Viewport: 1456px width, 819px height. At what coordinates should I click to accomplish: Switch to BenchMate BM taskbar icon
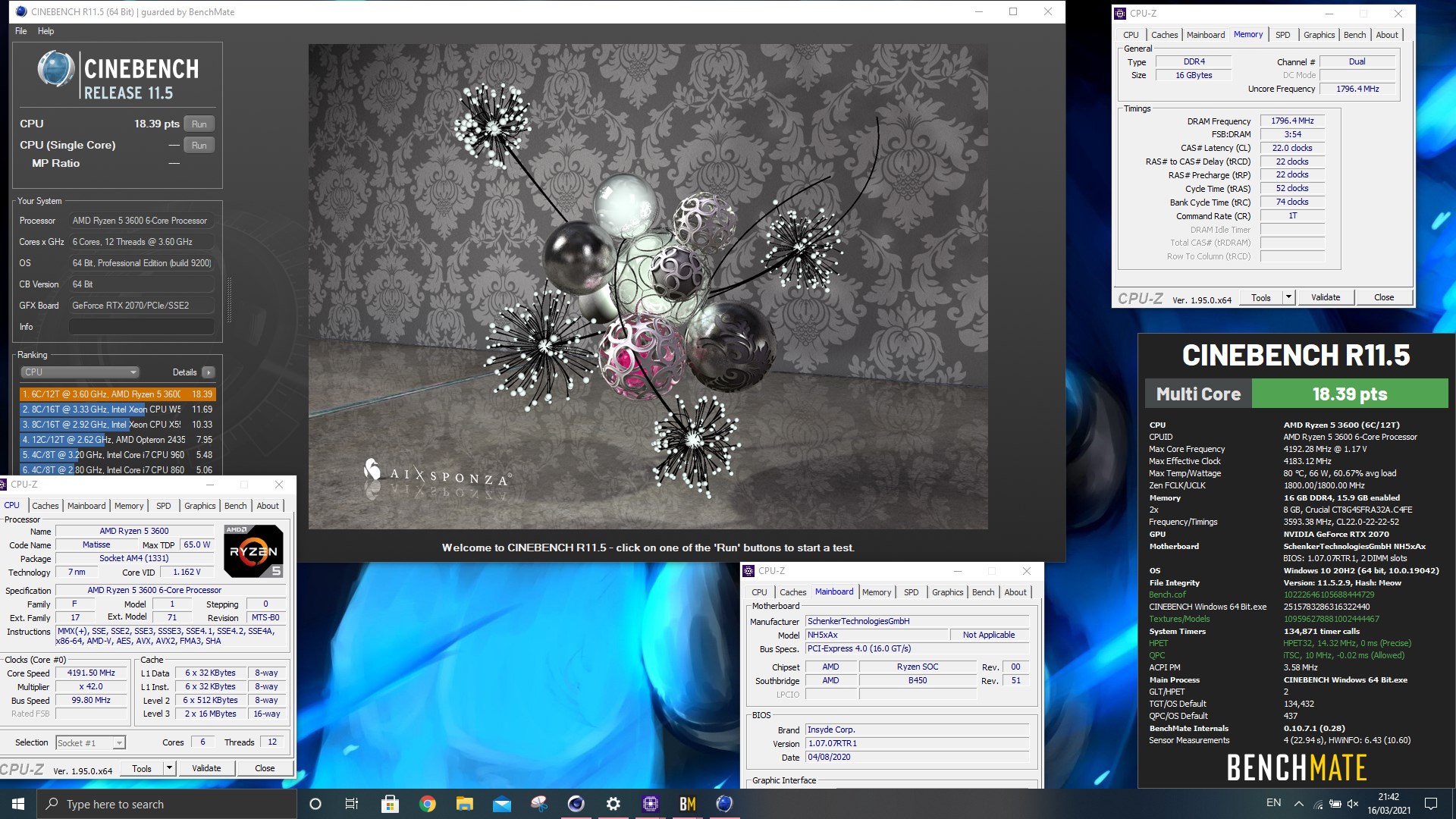pyautogui.click(x=688, y=804)
